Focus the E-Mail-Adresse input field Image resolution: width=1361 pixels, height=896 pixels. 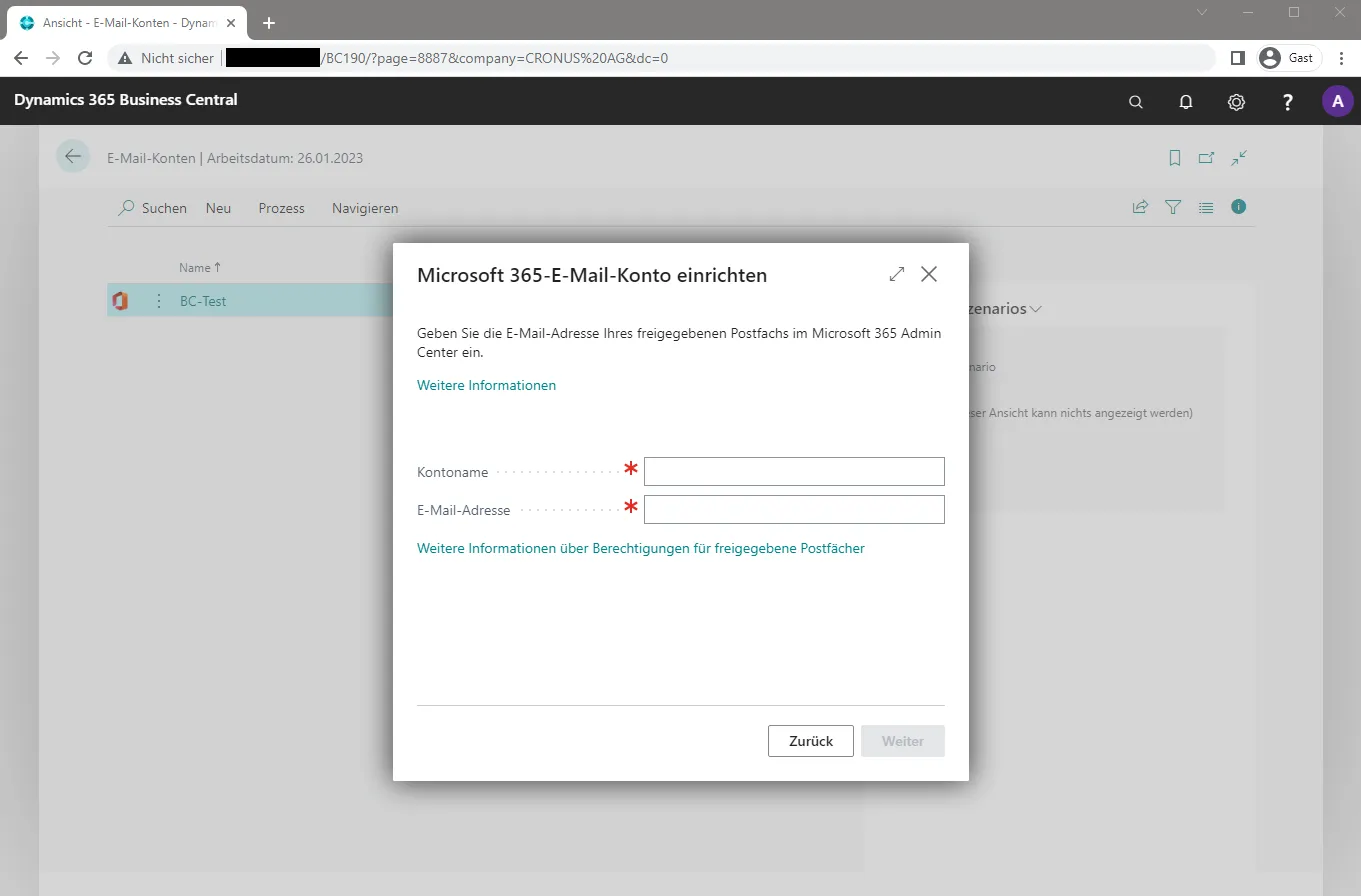coord(794,509)
